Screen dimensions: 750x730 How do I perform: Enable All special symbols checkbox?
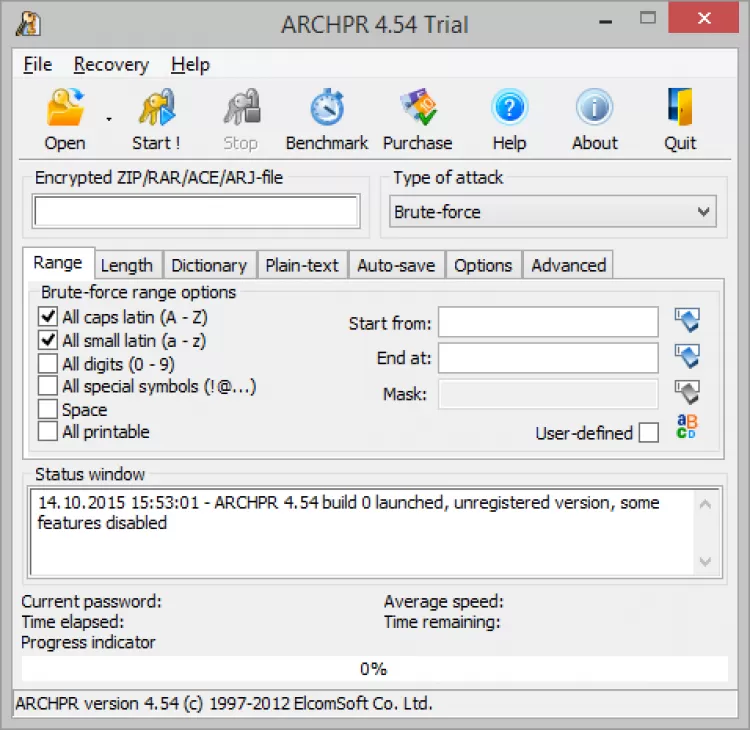(x=48, y=386)
